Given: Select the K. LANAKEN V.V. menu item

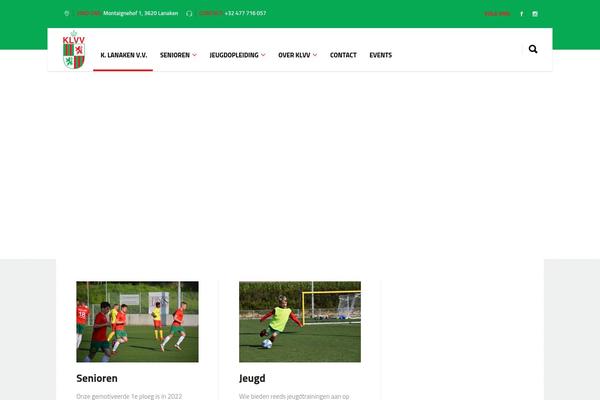Looking at the screenshot, I should 124,55.
